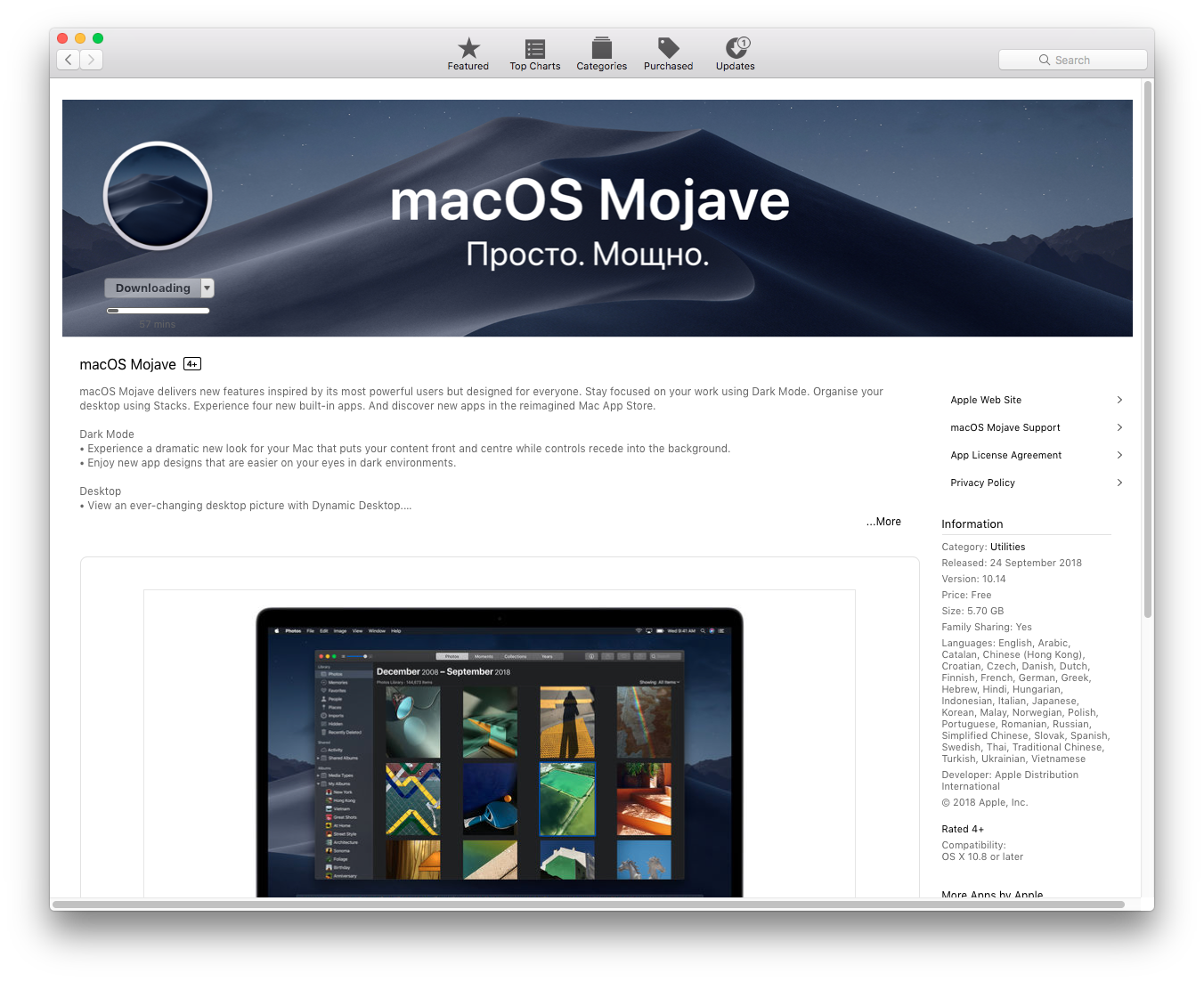Click the "57 mins" remaining time text
The width and height of the screenshot is (1204, 982).
[x=158, y=324]
